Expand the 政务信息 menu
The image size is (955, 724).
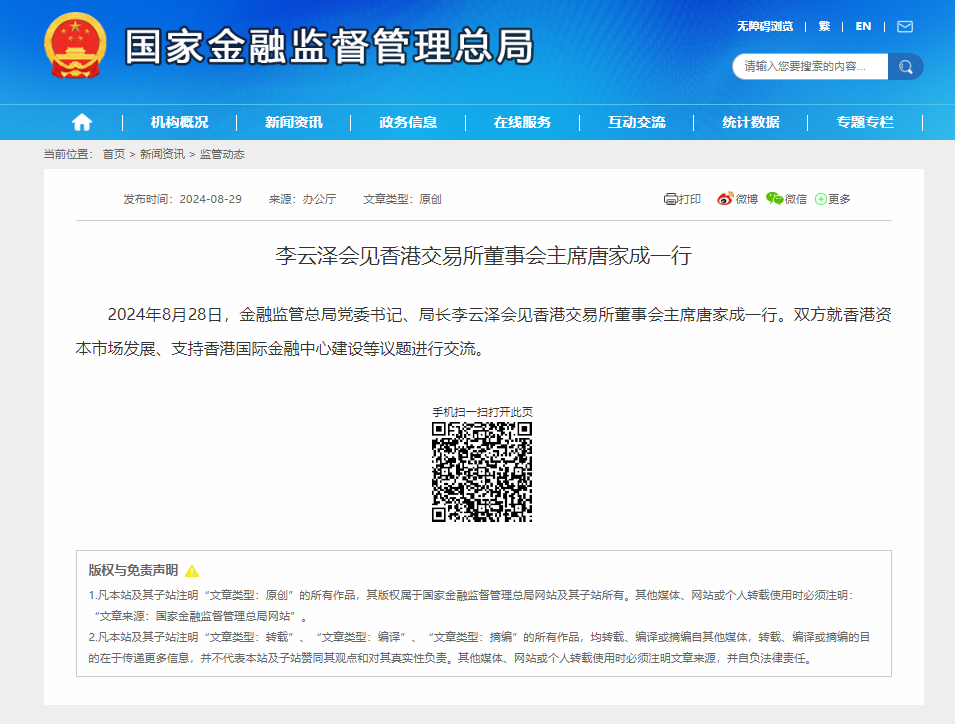[408, 122]
